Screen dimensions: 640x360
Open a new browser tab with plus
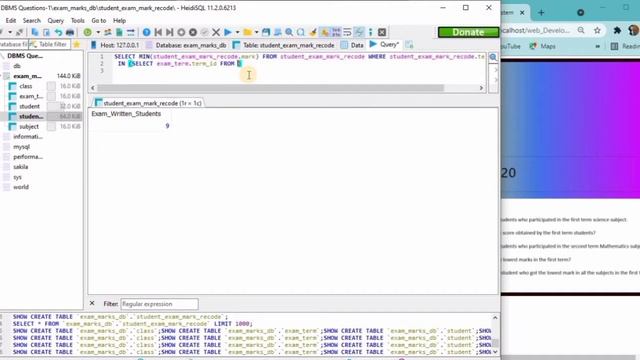click(x=541, y=13)
